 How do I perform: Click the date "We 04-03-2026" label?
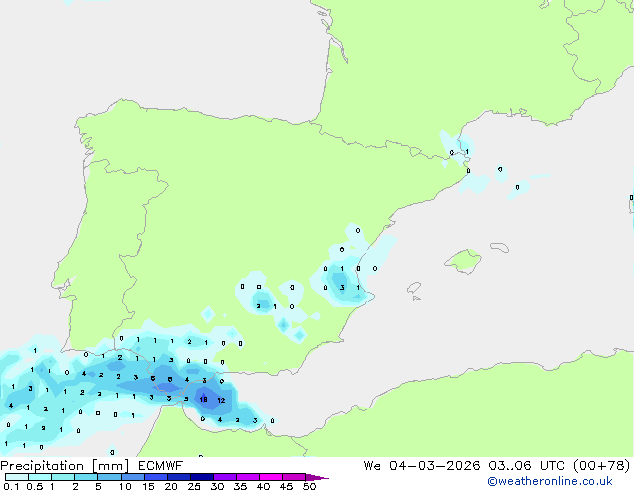422,466
